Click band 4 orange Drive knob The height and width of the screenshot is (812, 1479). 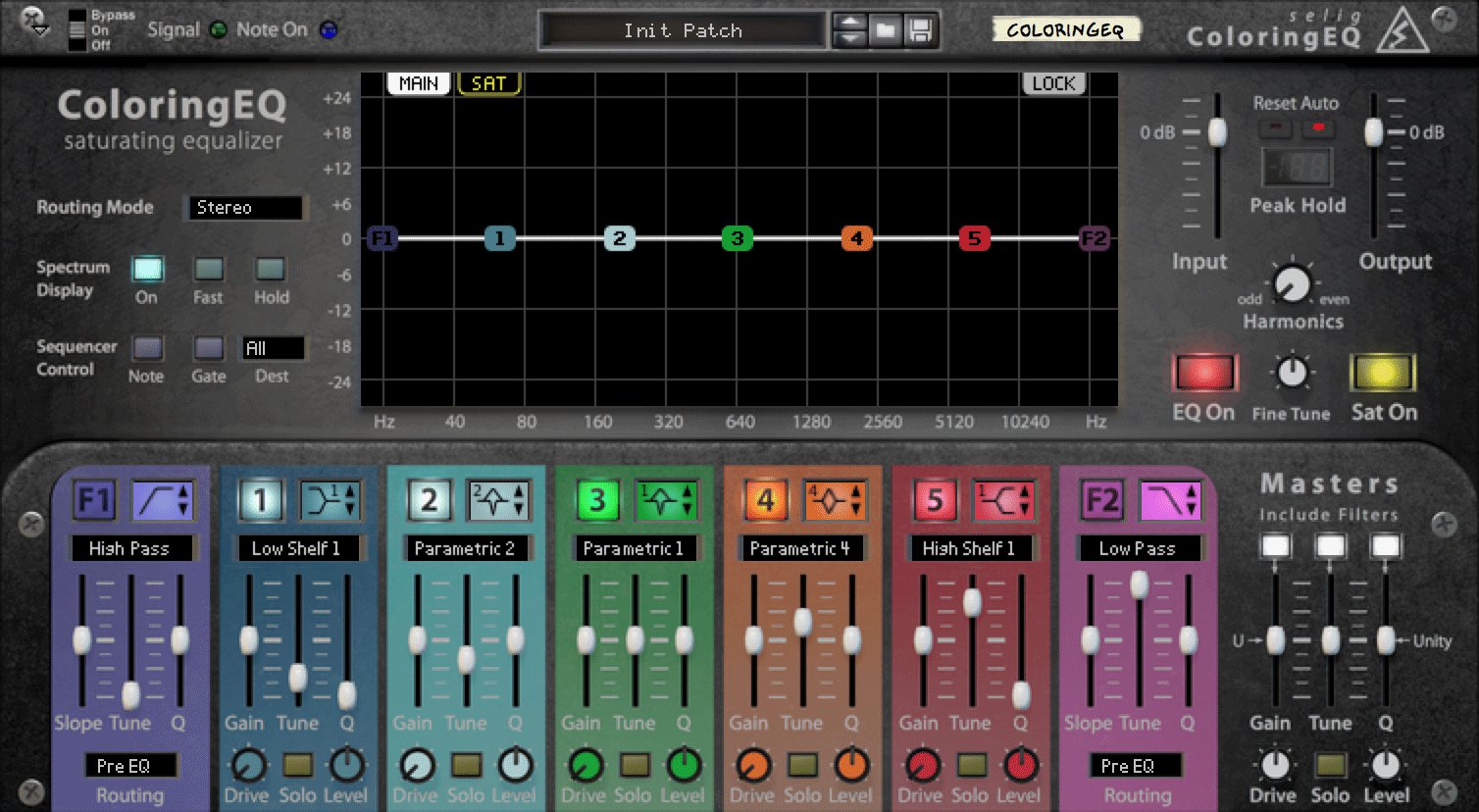coord(753,765)
